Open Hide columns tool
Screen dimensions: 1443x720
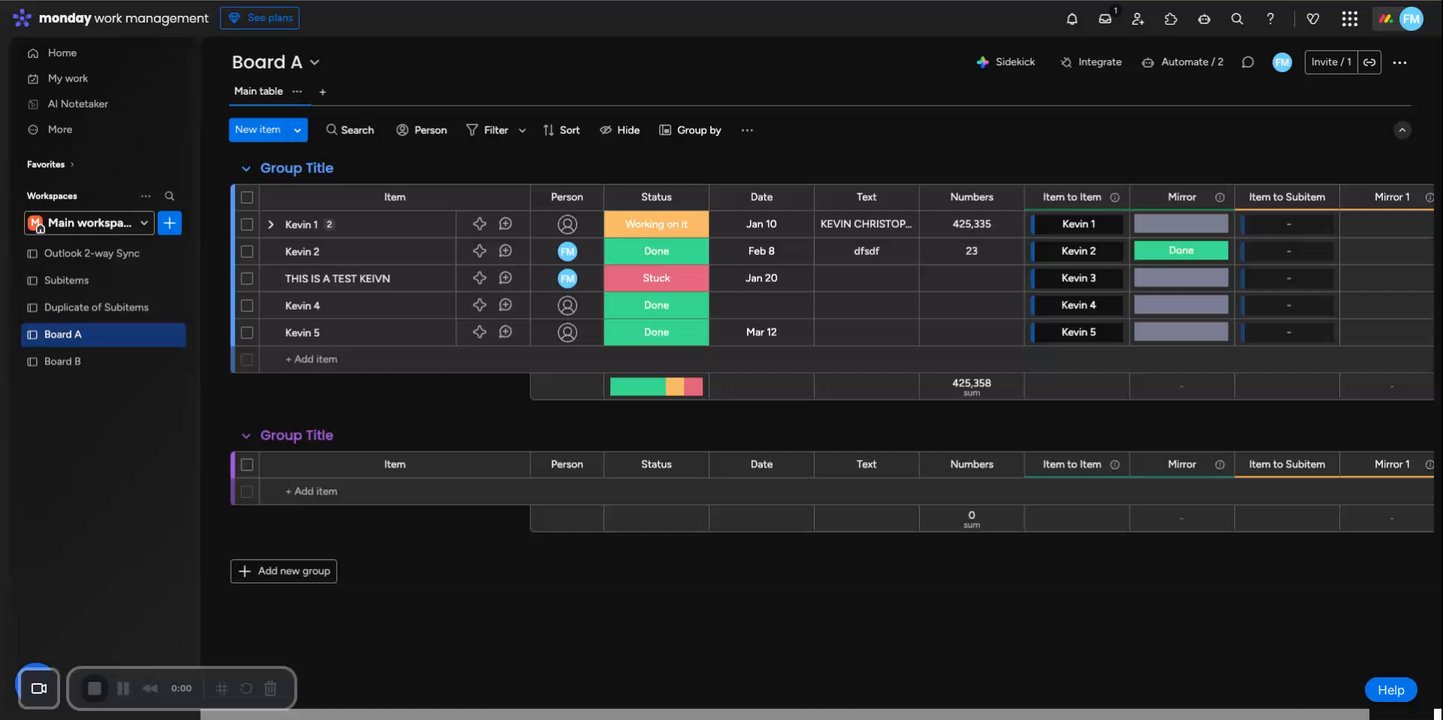pos(620,130)
